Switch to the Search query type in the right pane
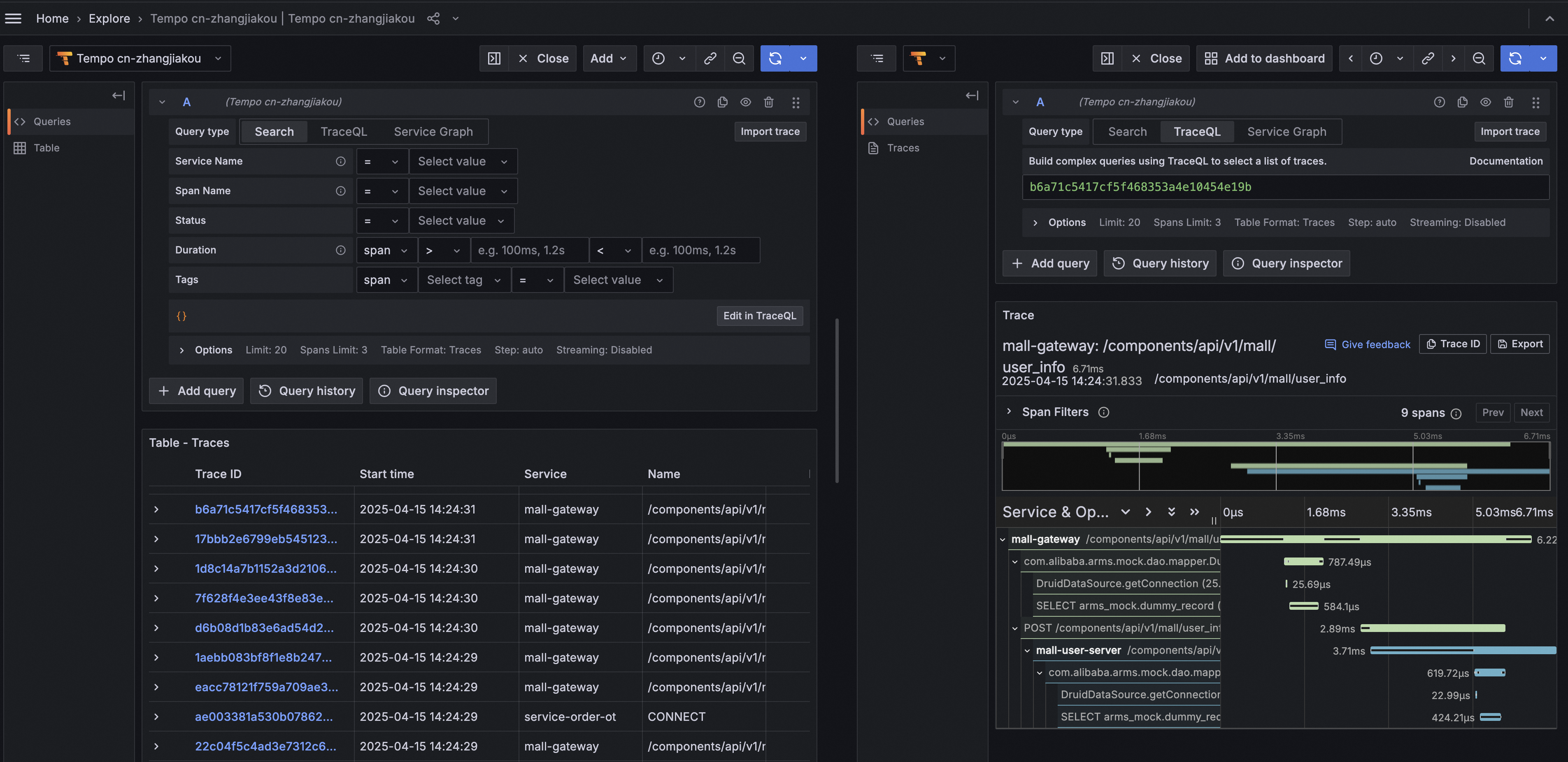The width and height of the screenshot is (1568, 762). click(x=1127, y=132)
